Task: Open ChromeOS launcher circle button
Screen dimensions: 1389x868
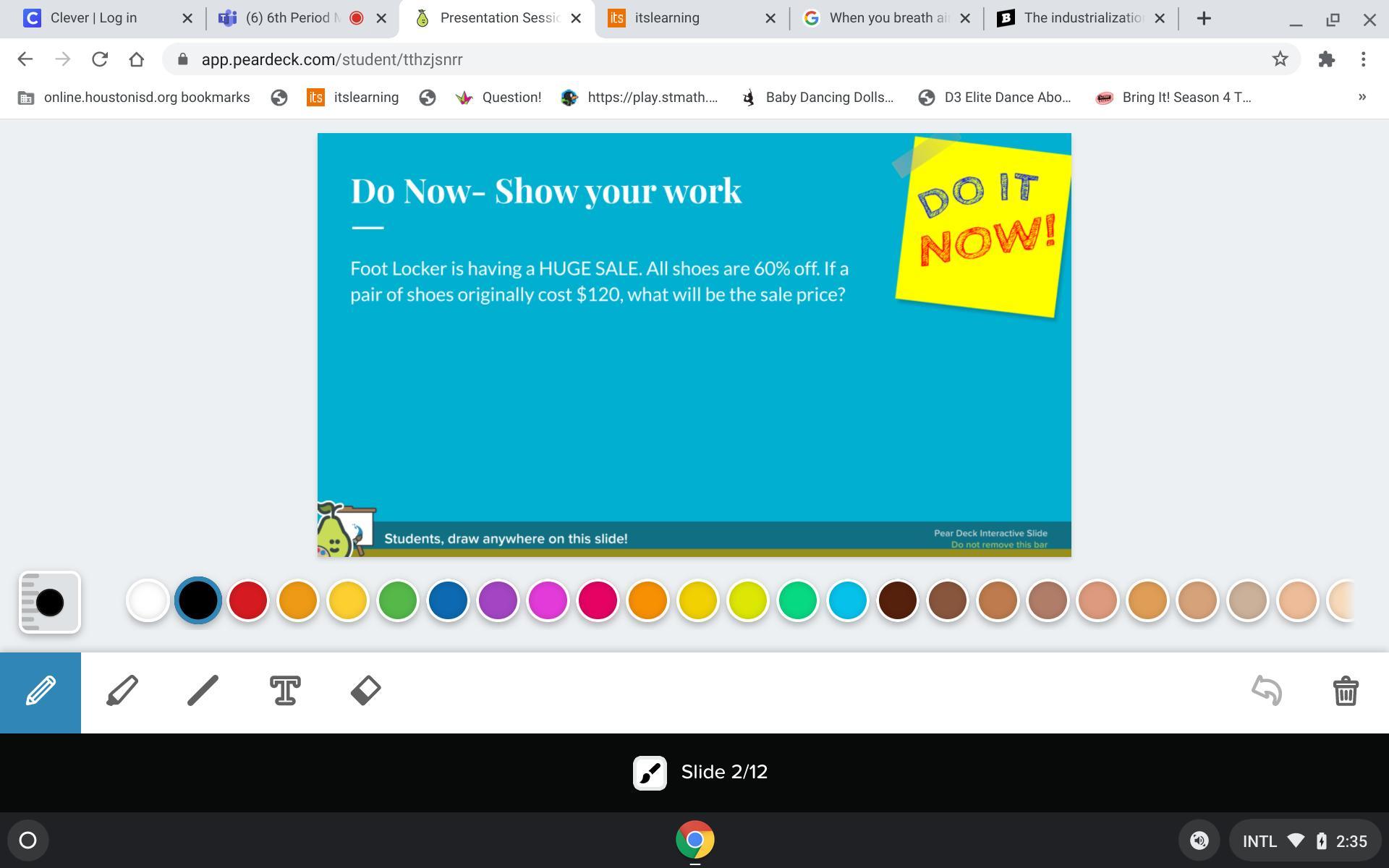Action: tap(27, 840)
